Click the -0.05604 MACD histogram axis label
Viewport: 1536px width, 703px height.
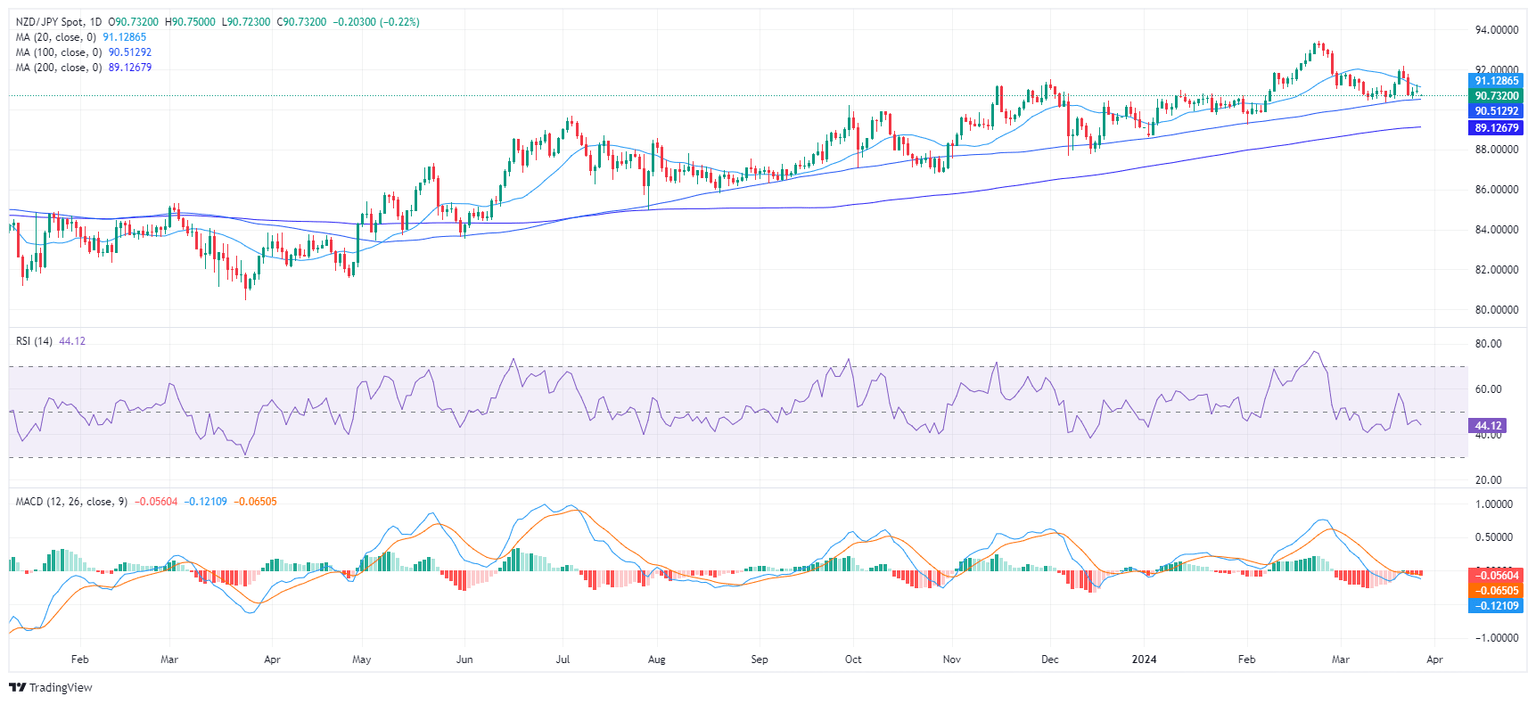[1497, 576]
